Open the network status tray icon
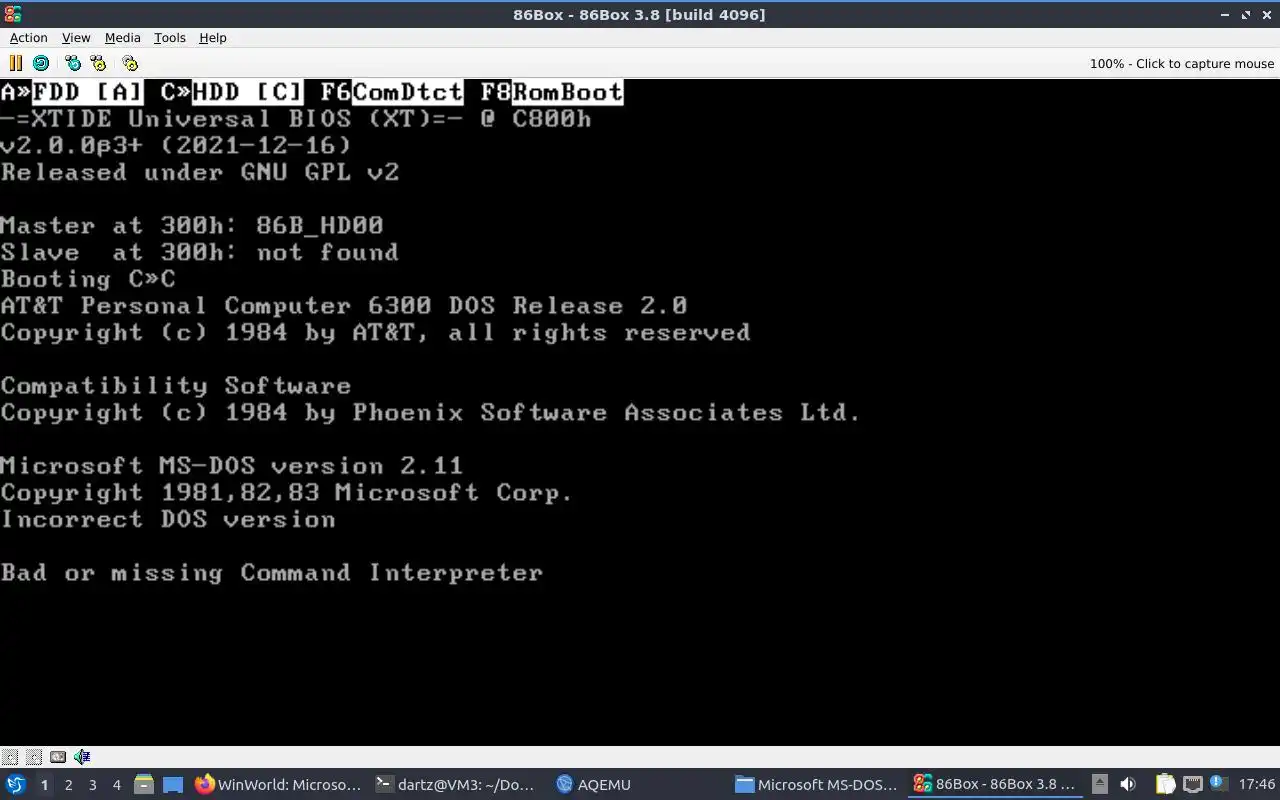 [1193, 784]
